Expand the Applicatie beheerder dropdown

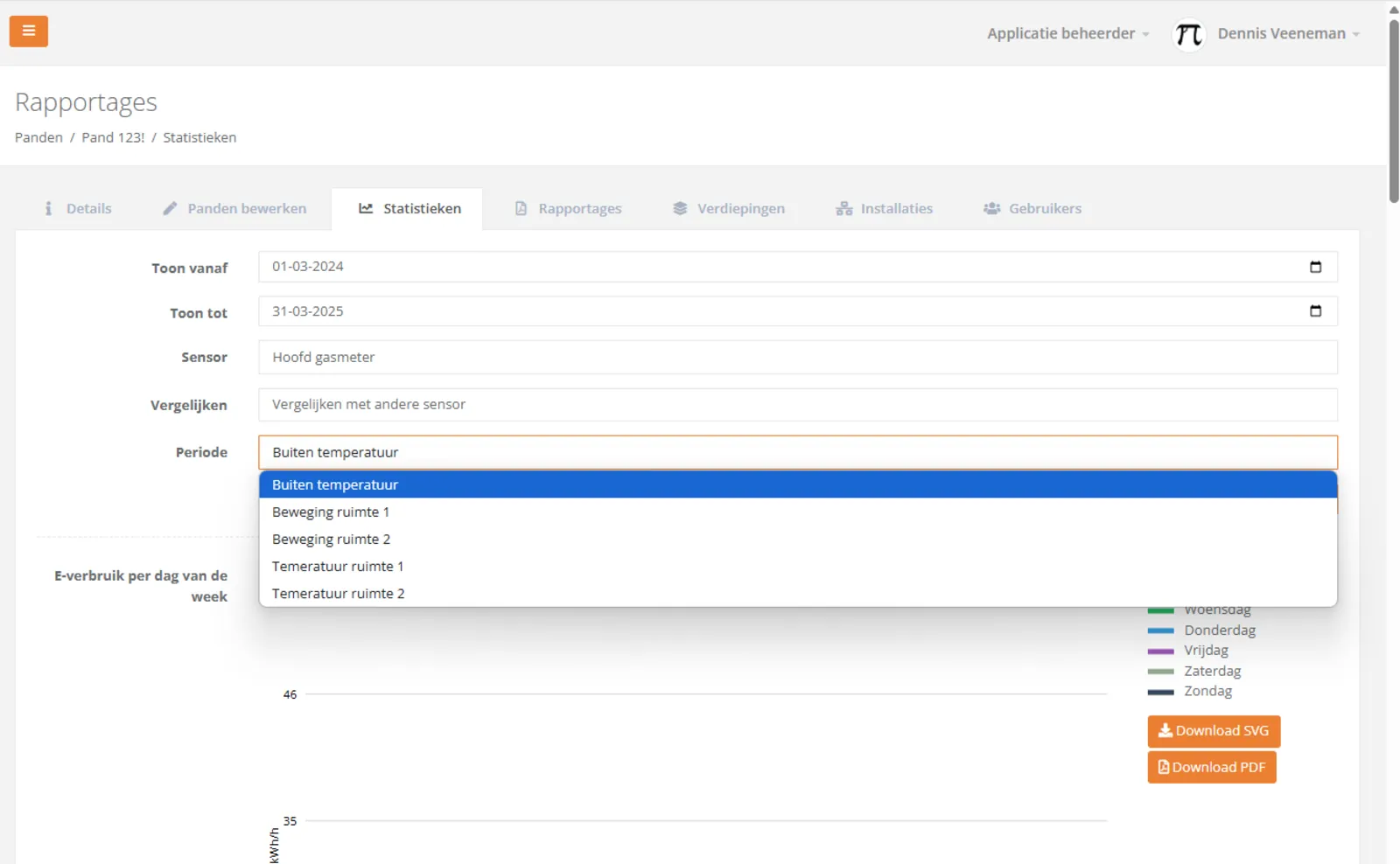(x=1067, y=33)
